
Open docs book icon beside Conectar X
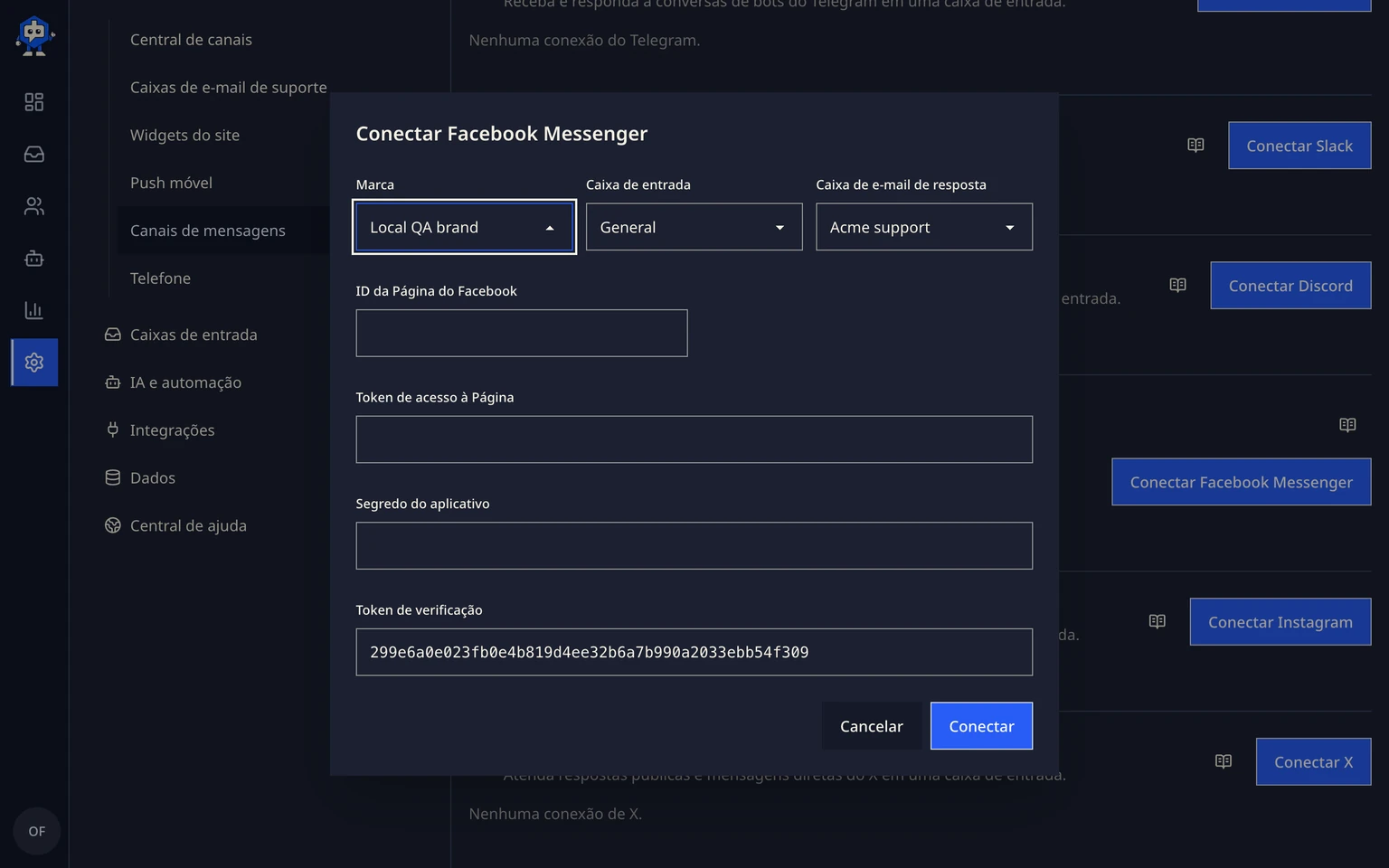pos(1224,761)
